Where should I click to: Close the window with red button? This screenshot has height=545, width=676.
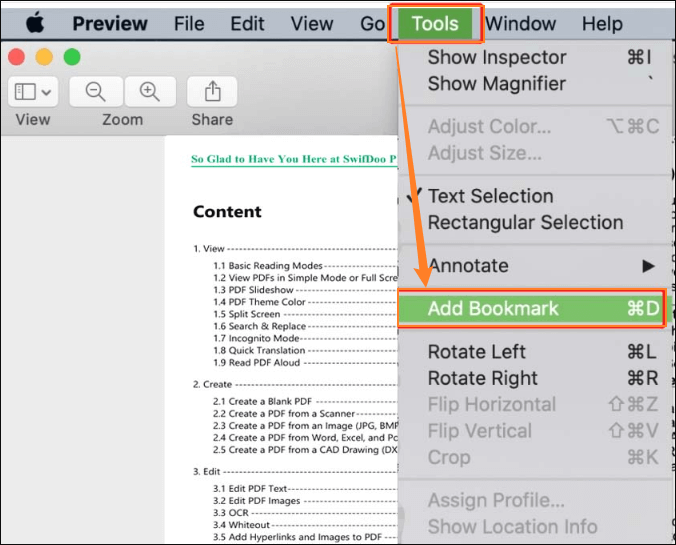pyautogui.click(x=16, y=57)
